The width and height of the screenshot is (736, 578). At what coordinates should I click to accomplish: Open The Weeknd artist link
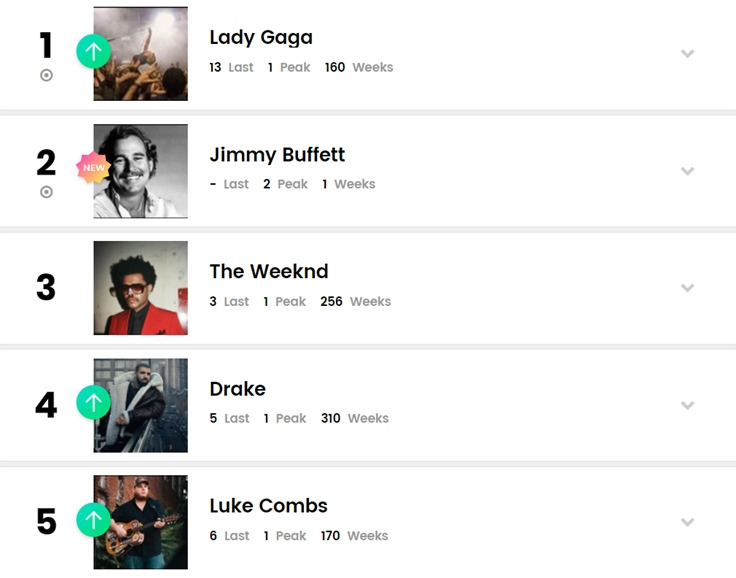pyautogui.click(x=268, y=271)
